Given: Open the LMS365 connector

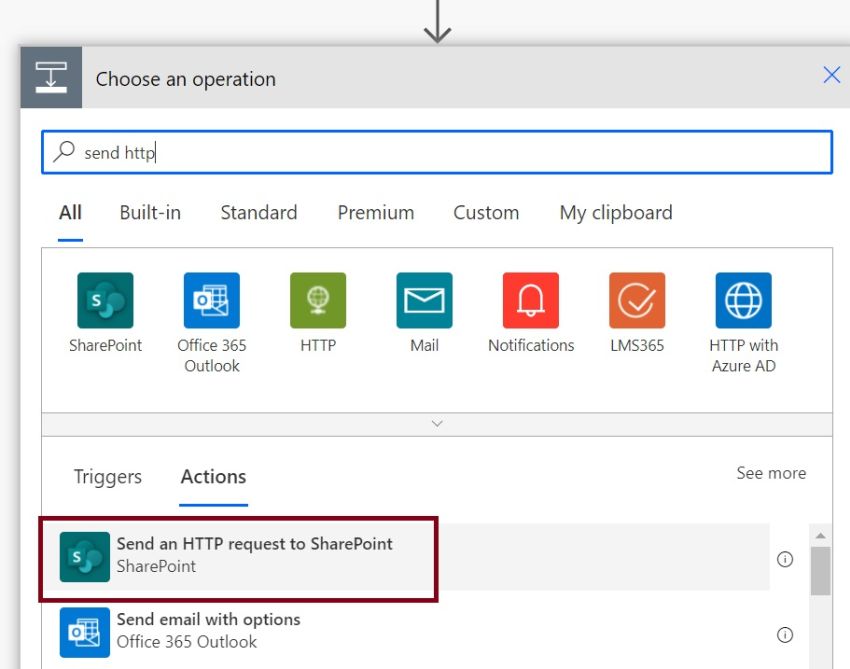Looking at the screenshot, I should pyautogui.click(x=637, y=300).
